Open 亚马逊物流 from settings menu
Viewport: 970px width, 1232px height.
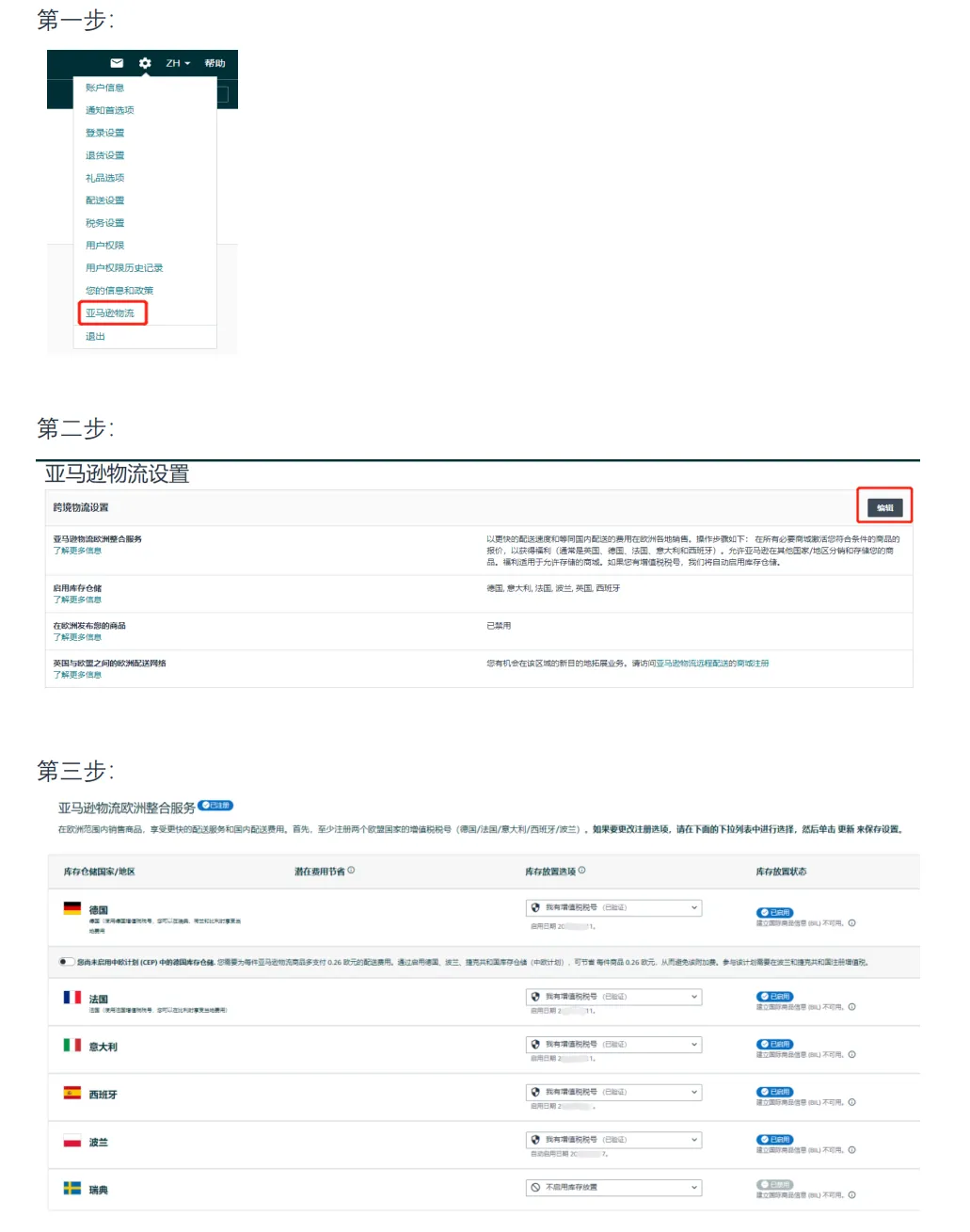tap(110, 313)
